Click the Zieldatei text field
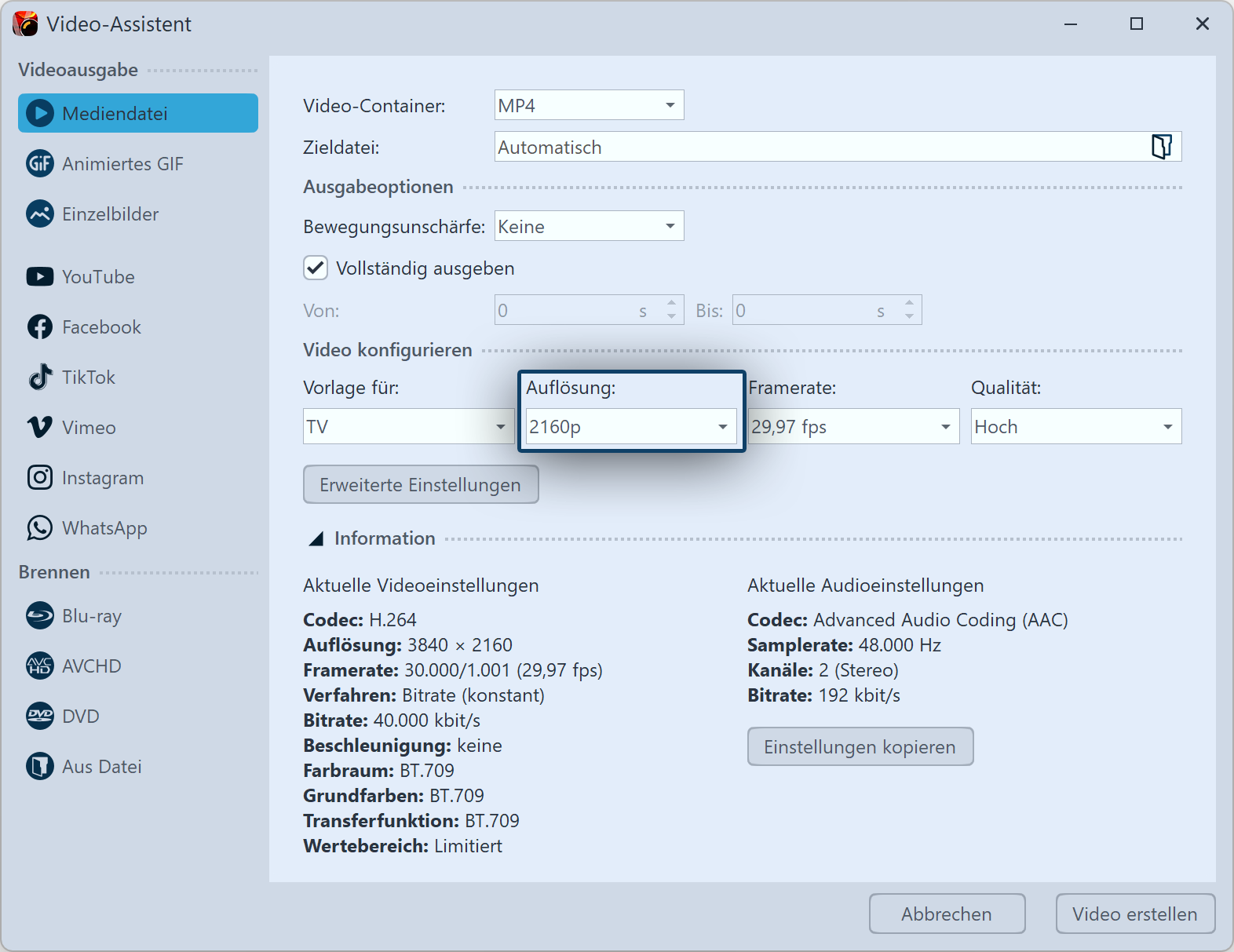 [816, 147]
